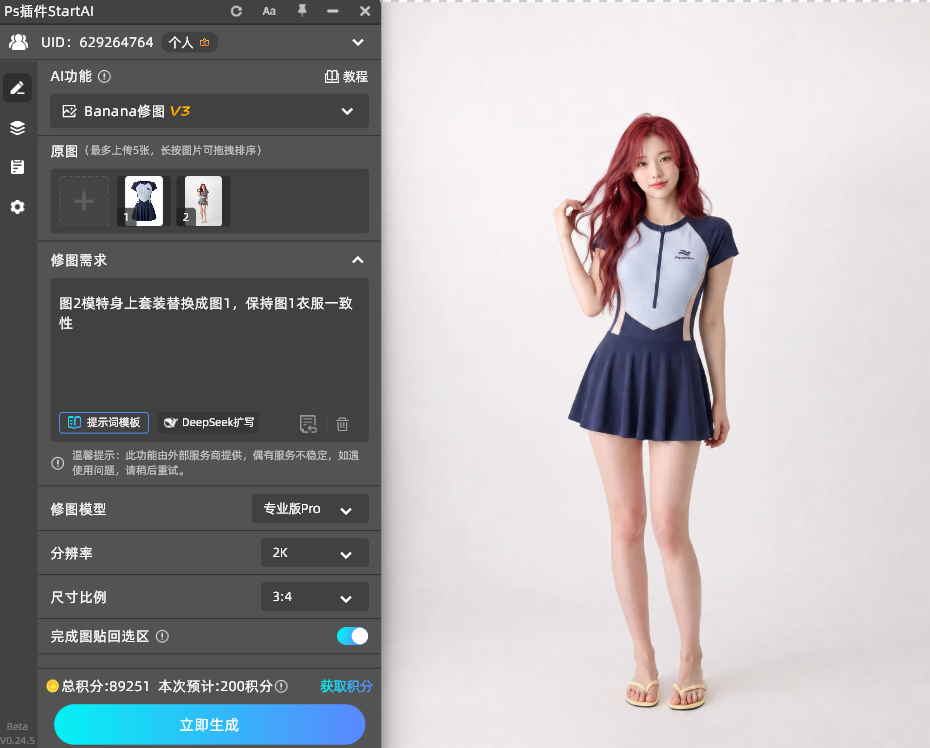Open the settings gear sidebar icon

point(17,206)
